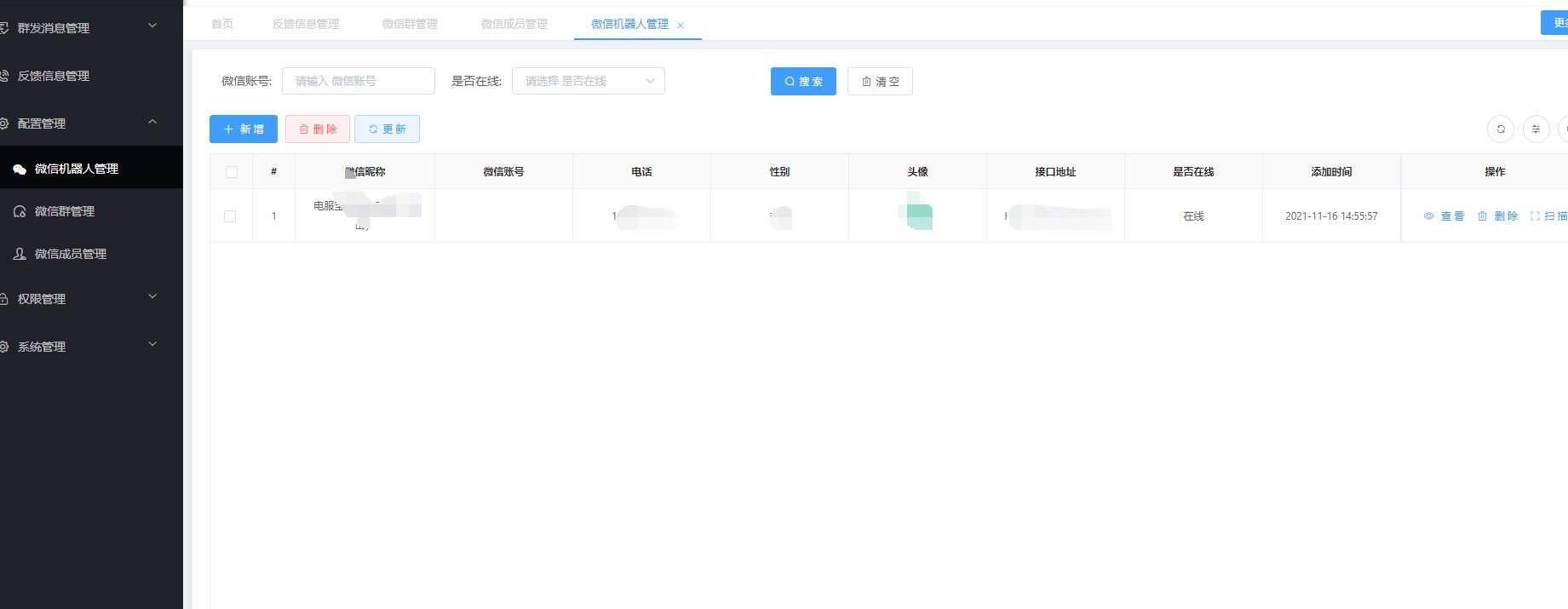Click the lock icon beside 权限管理

tap(4, 299)
